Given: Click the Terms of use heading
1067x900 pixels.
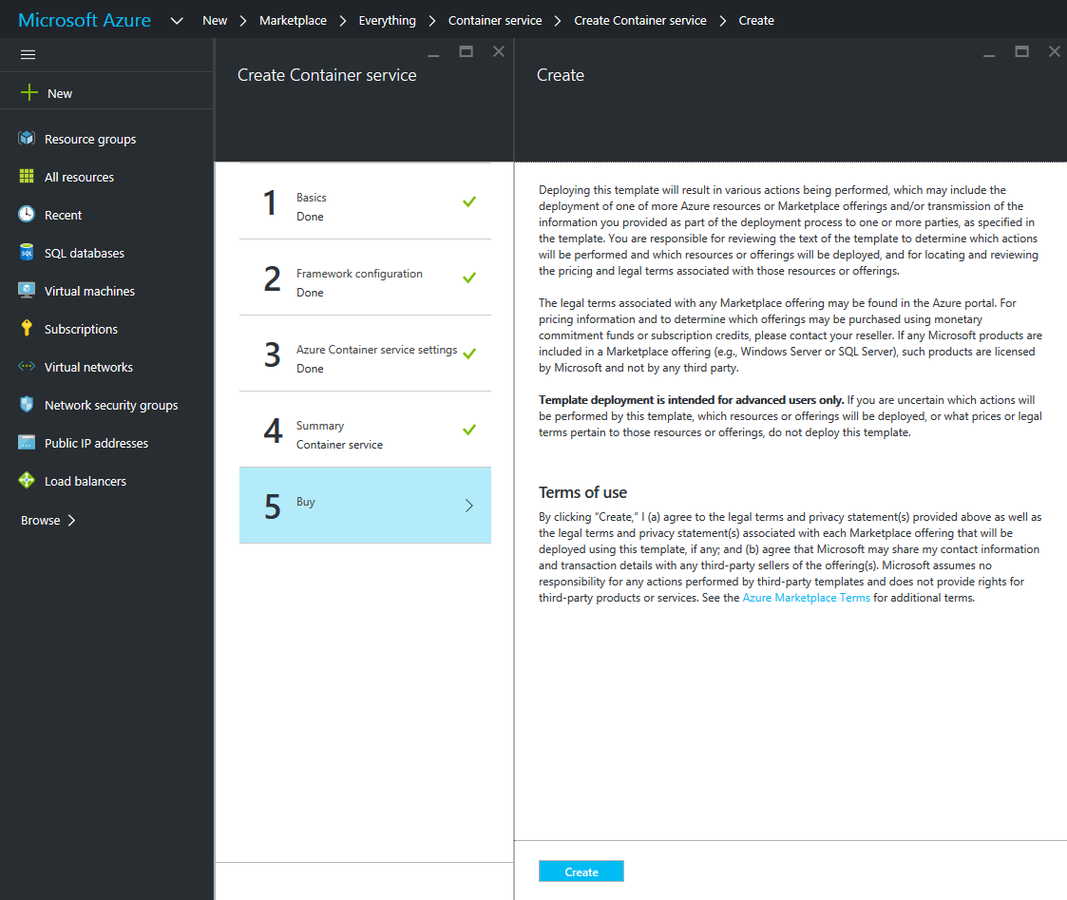Looking at the screenshot, I should pos(582,493).
